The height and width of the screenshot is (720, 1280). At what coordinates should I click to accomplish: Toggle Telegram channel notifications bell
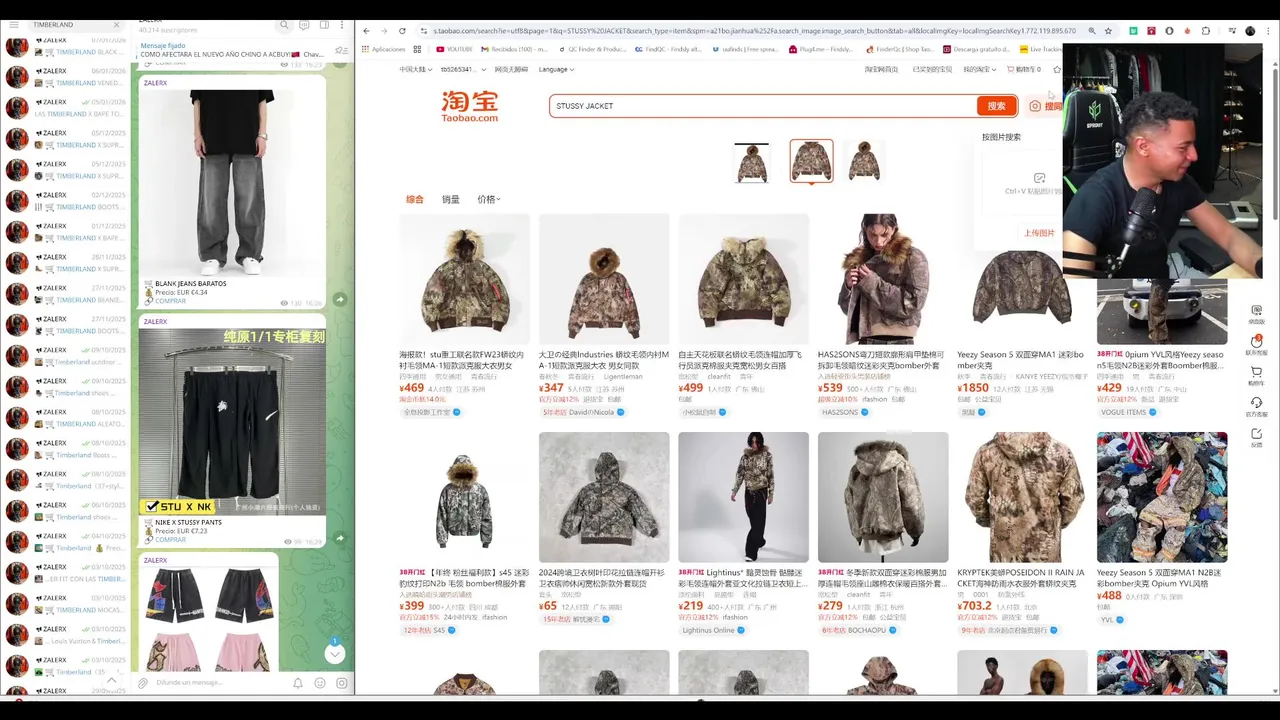pyautogui.click(x=298, y=683)
